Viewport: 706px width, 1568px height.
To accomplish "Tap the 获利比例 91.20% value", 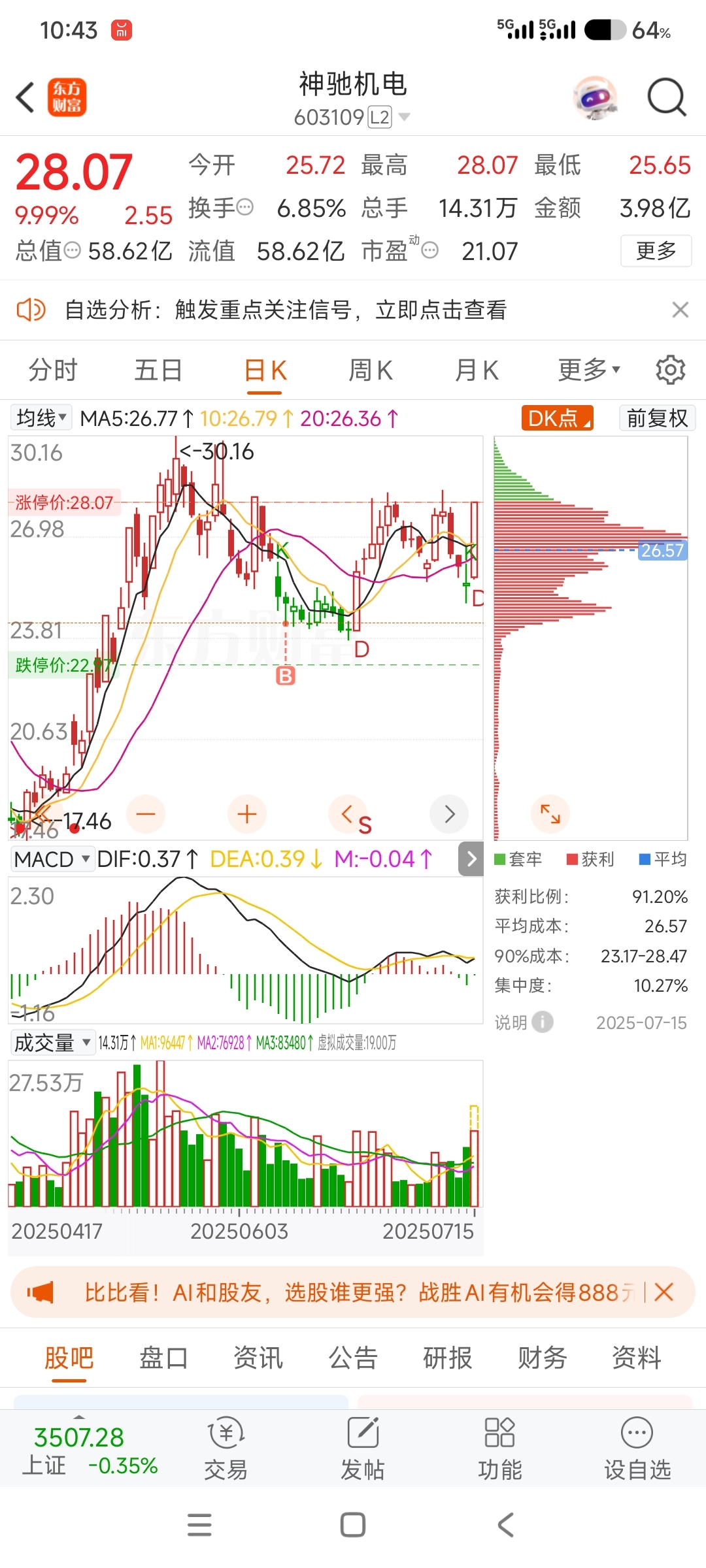I will tap(660, 896).
